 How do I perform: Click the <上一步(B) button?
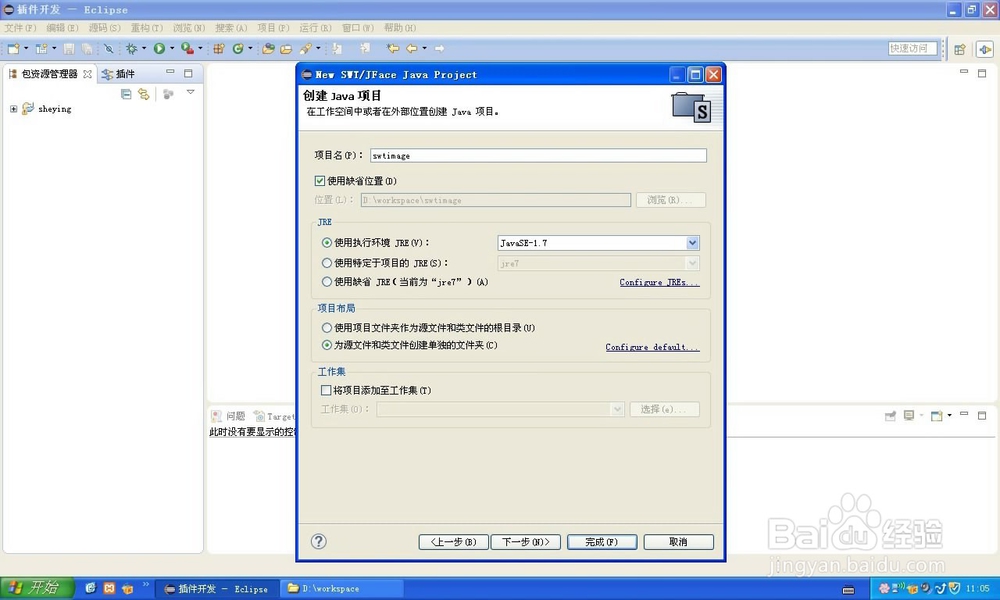click(453, 542)
